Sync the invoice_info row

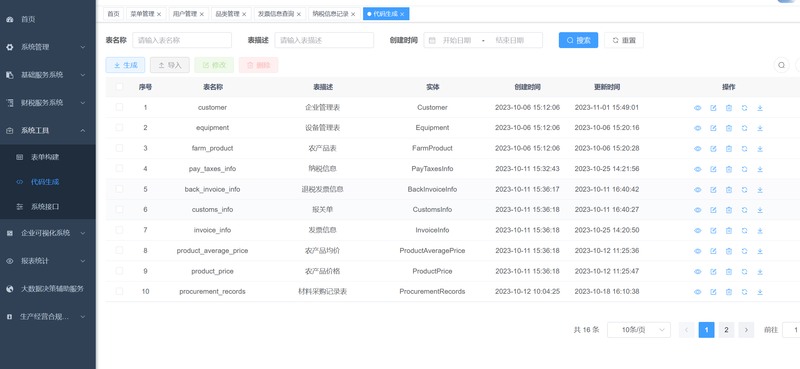coord(744,230)
